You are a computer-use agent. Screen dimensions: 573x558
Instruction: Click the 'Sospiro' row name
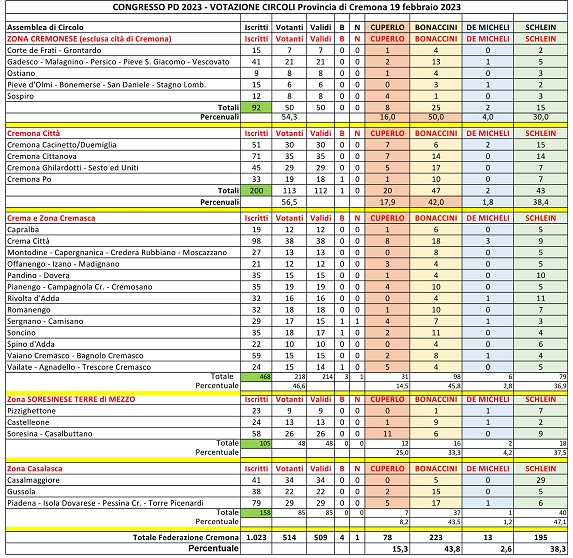[x=20, y=96]
